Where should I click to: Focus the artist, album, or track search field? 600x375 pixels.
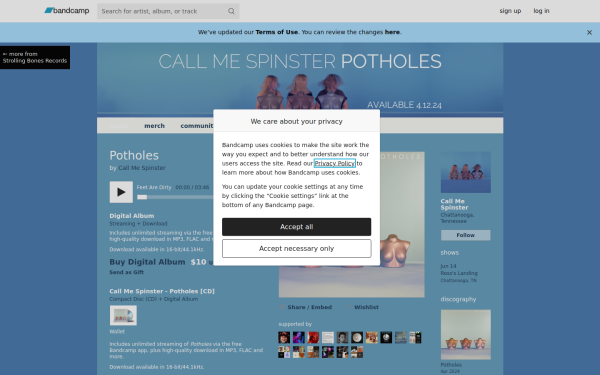168,11
